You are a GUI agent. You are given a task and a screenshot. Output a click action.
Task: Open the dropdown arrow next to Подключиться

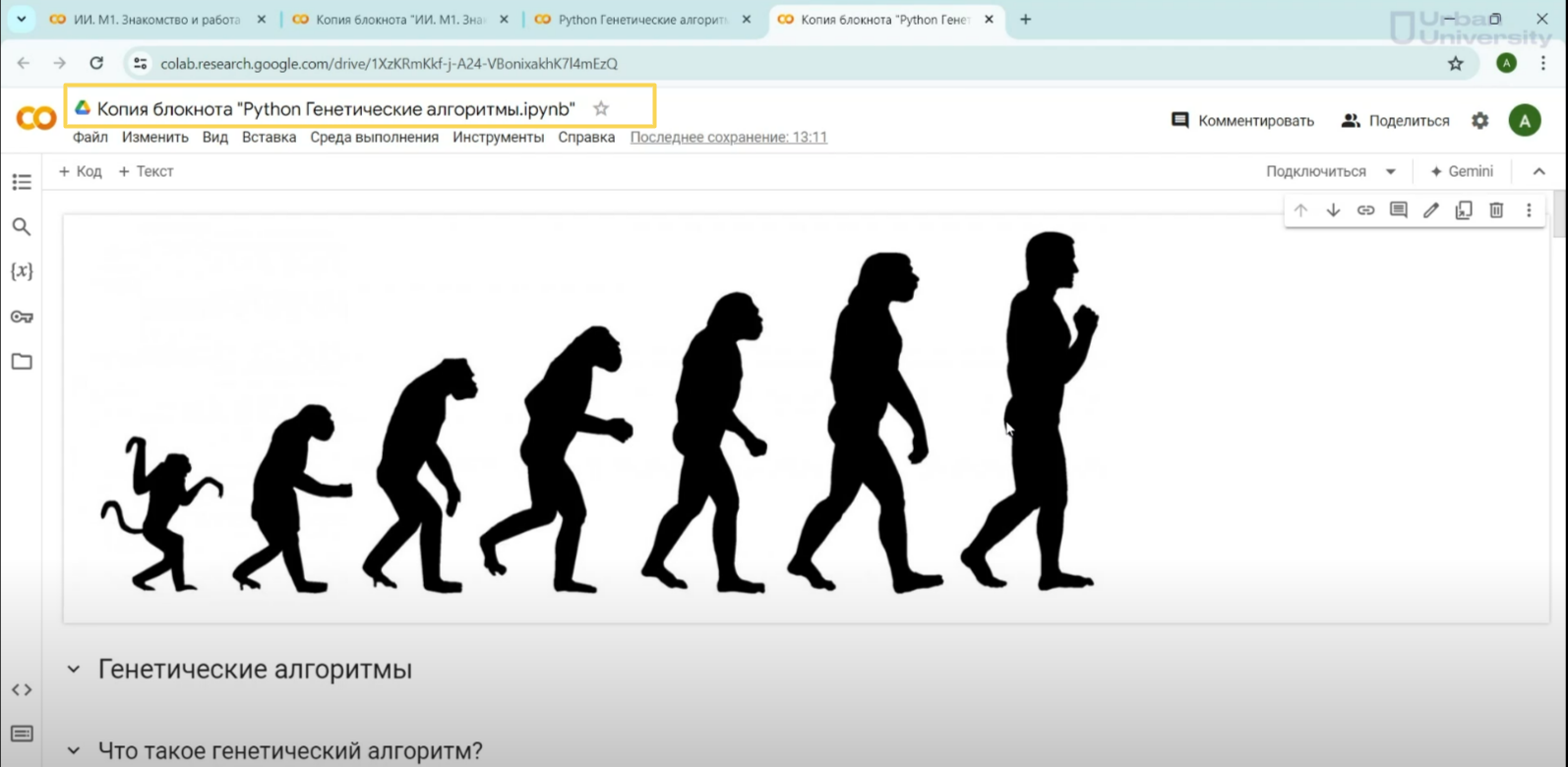(1391, 171)
